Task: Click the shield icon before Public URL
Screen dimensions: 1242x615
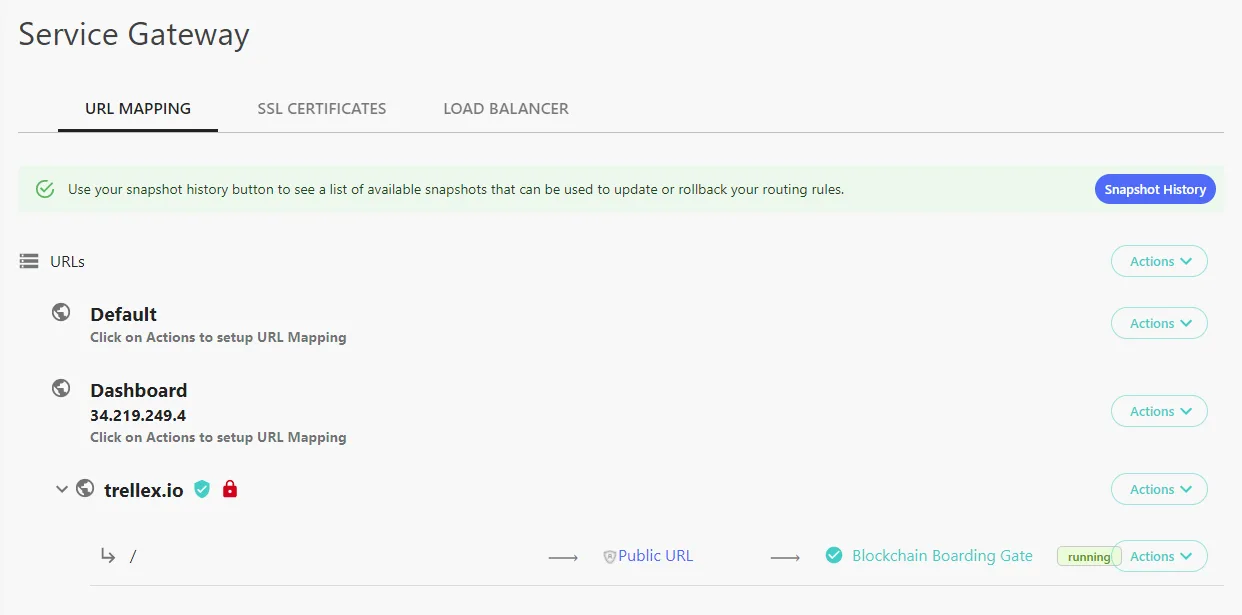Action: pos(609,556)
